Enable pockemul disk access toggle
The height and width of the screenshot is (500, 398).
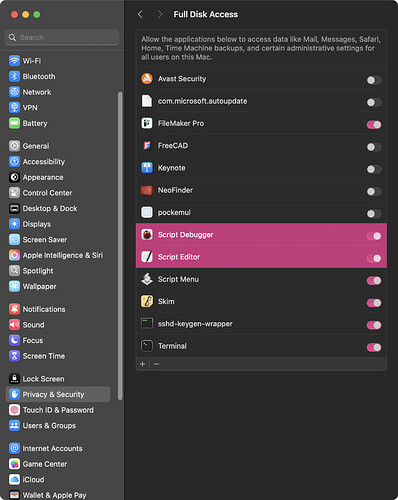(x=374, y=214)
